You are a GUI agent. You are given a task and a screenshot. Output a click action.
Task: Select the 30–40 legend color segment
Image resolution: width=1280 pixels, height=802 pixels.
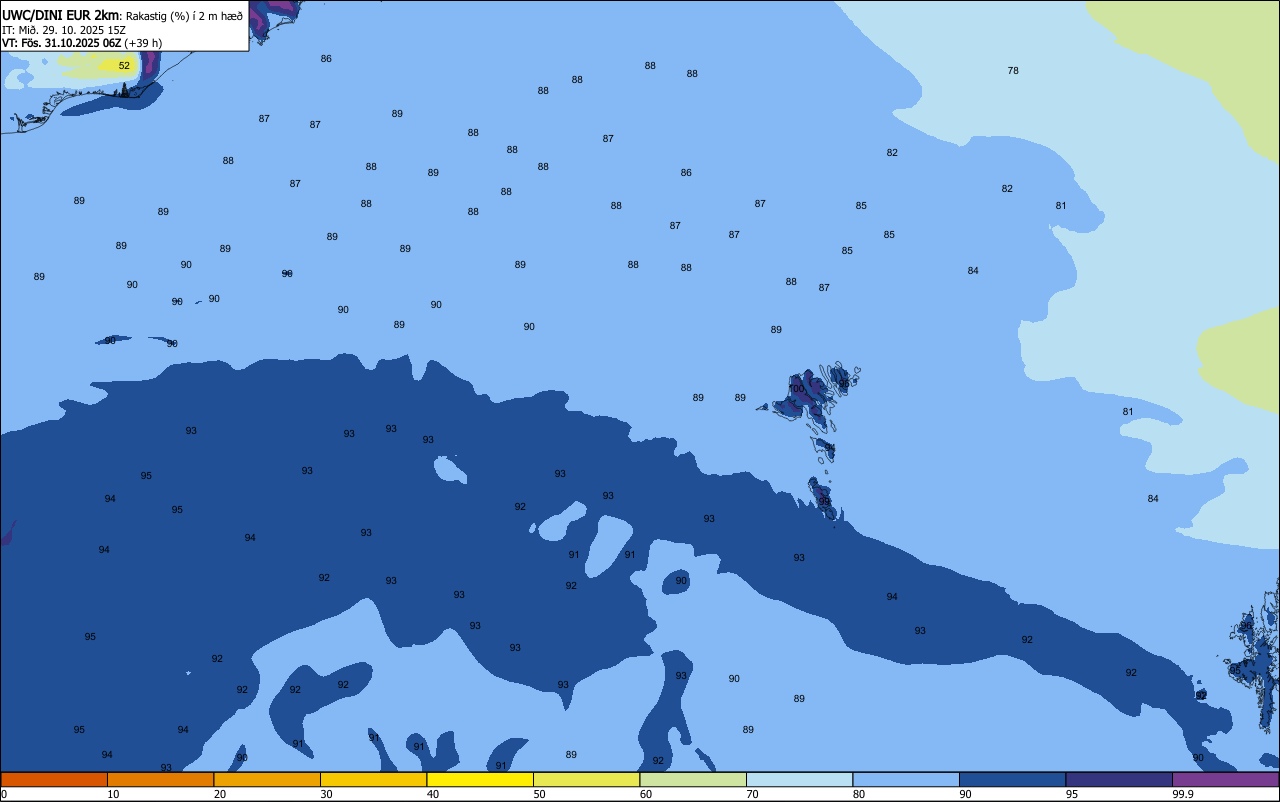coord(373,779)
